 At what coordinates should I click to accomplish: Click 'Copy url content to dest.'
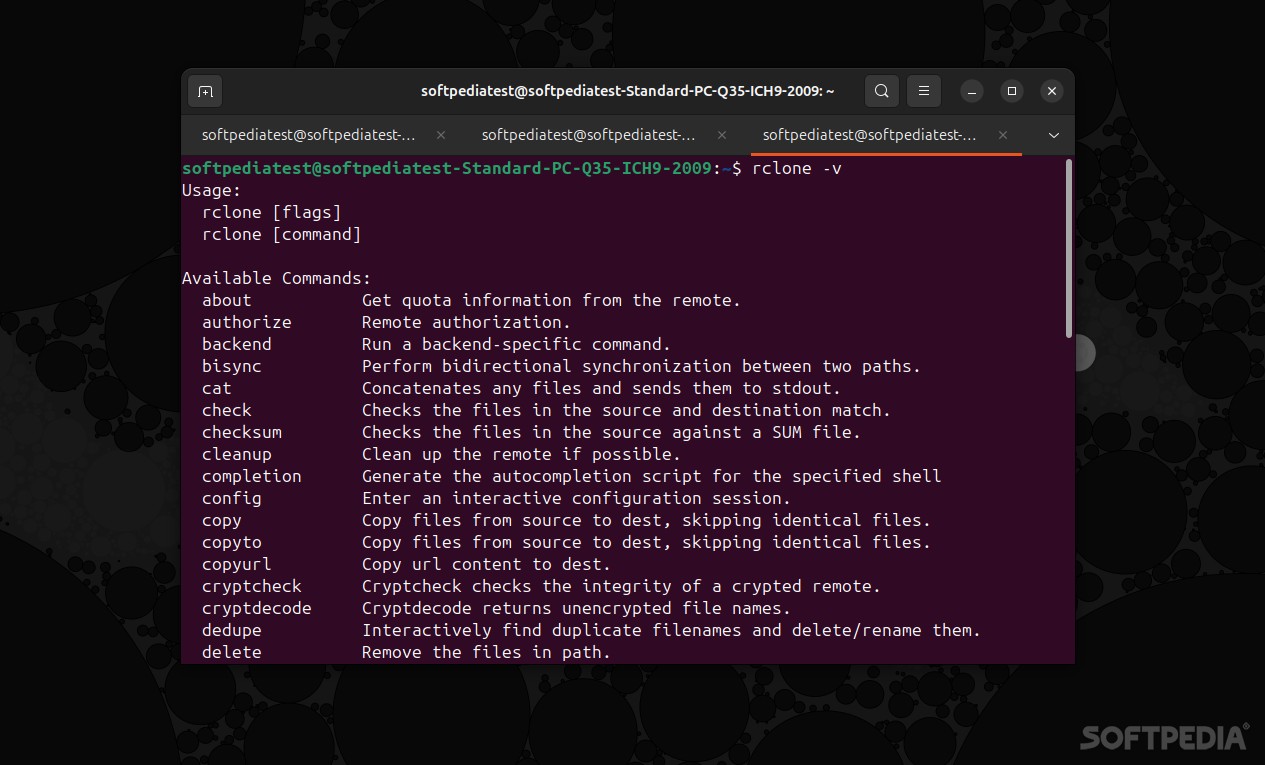(x=487, y=564)
